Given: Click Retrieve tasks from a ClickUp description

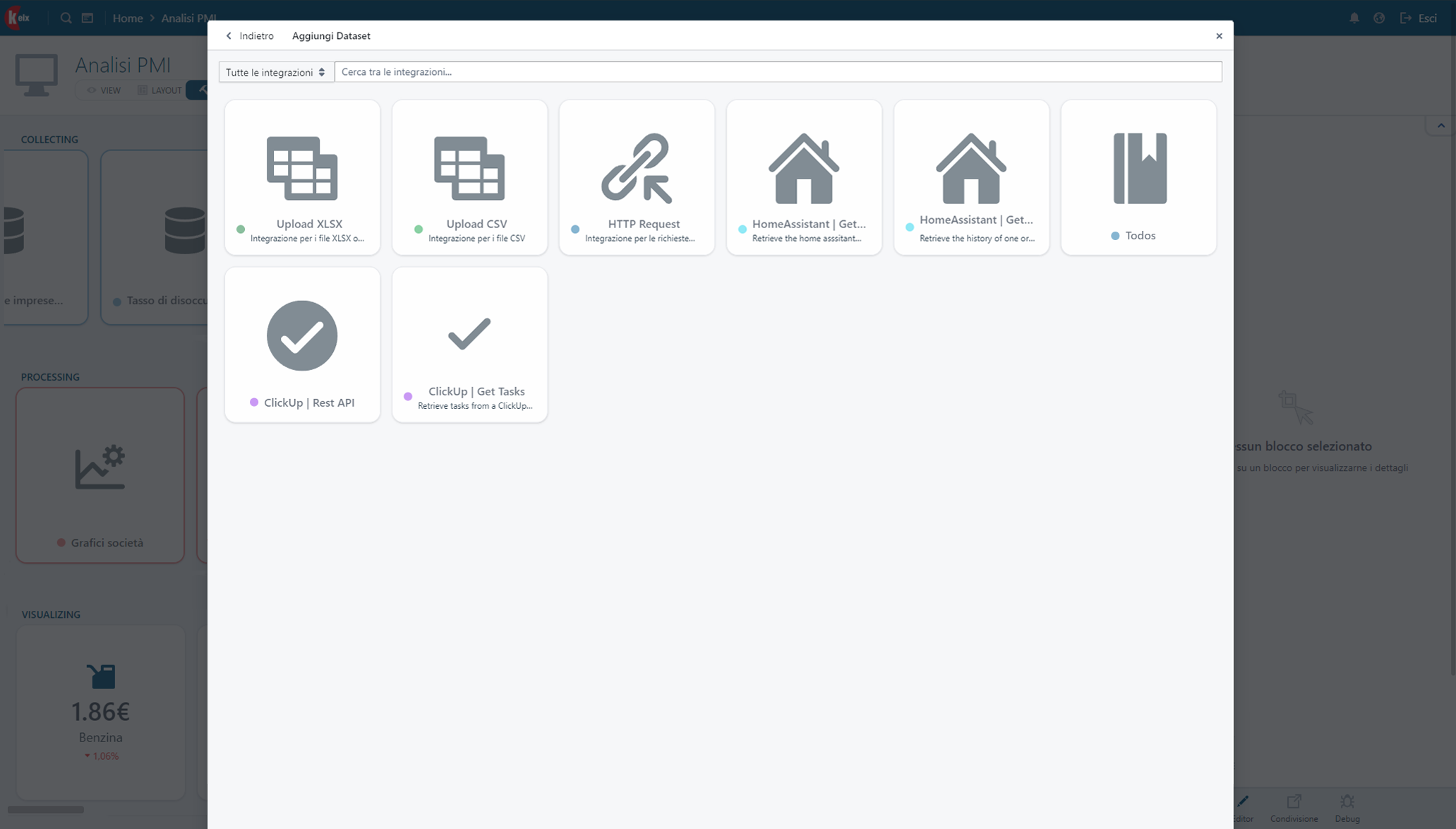Looking at the screenshot, I should pos(475,406).
